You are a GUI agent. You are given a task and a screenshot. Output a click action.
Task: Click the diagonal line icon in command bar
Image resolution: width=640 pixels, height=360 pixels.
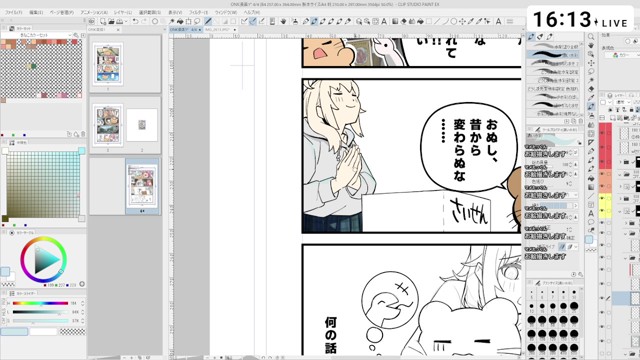437,21
